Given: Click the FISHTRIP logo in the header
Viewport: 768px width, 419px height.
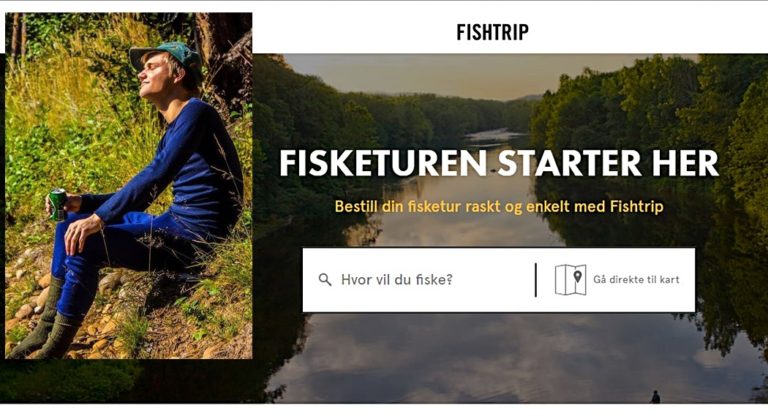Looking at the screenshot, I should tap(492, 32).
